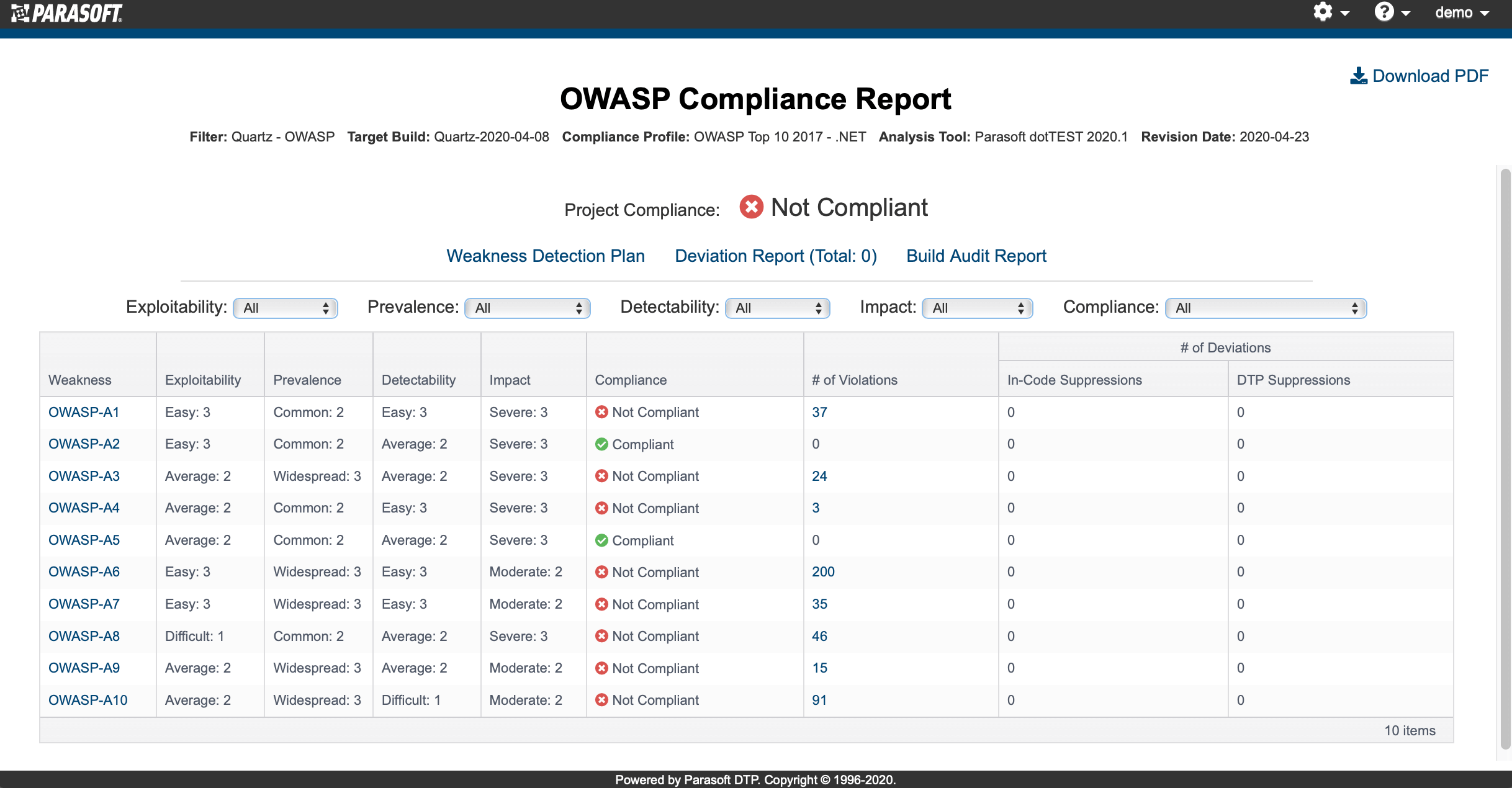This screenshot has height=788, width=1512.
Task: Open the OWASP-A5 weakness link
Action: (x=84, y=540)
